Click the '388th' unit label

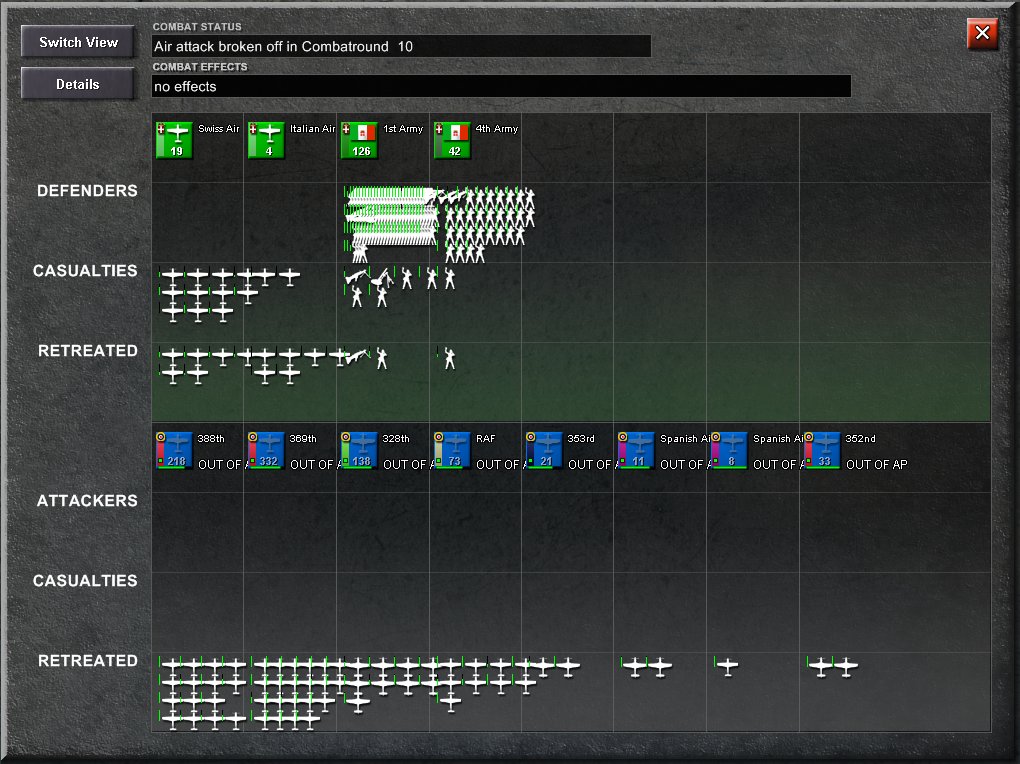pyautogui.click(x=211, y=439)
